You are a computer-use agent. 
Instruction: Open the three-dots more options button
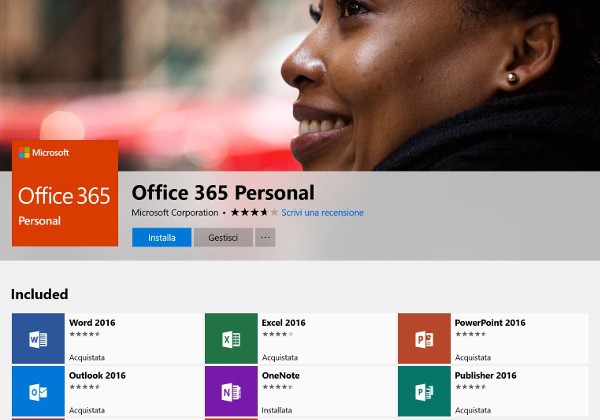click(265, 238)
